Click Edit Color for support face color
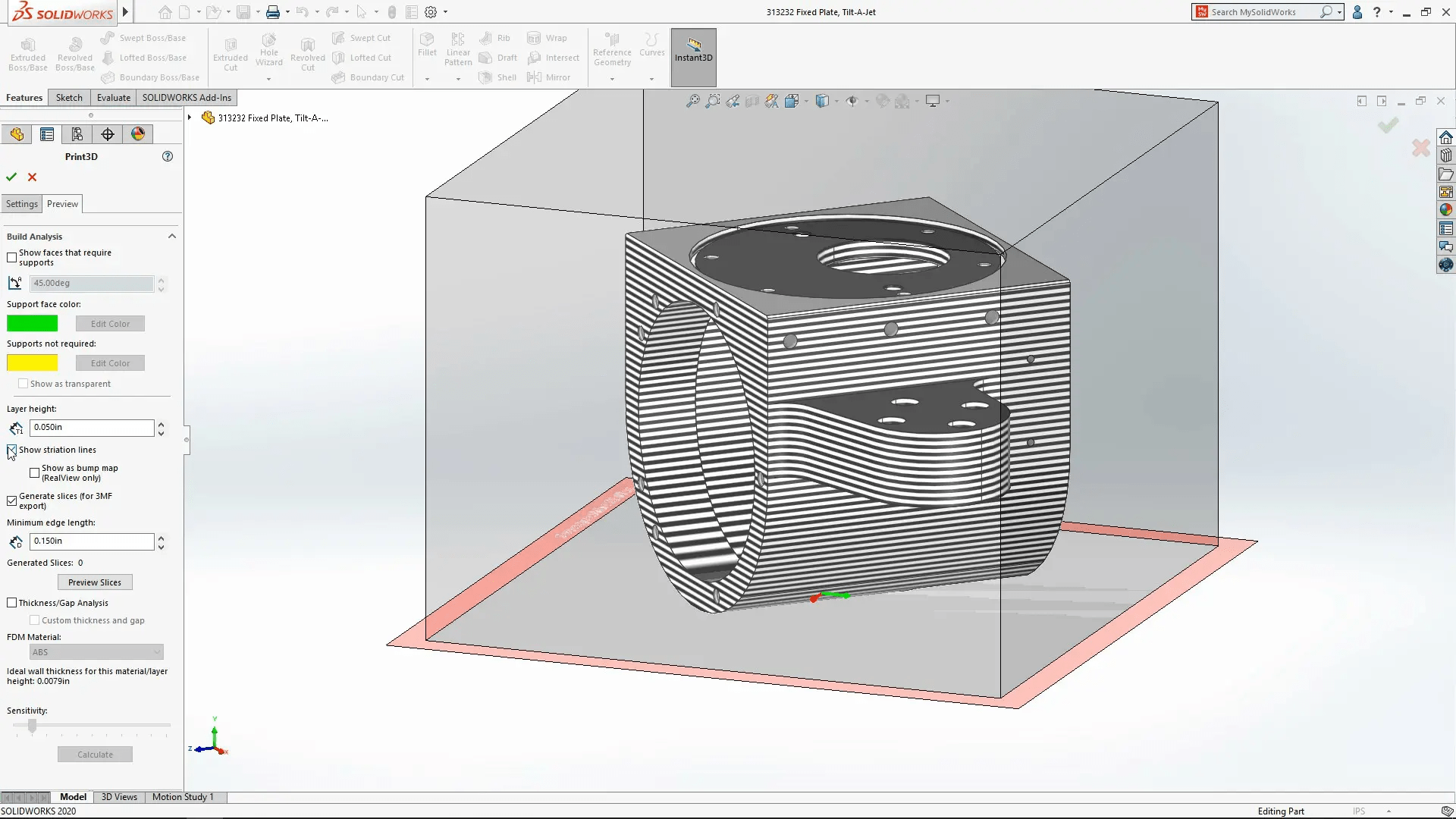This screenshot has height=819, width=1456. coord(110,324)
